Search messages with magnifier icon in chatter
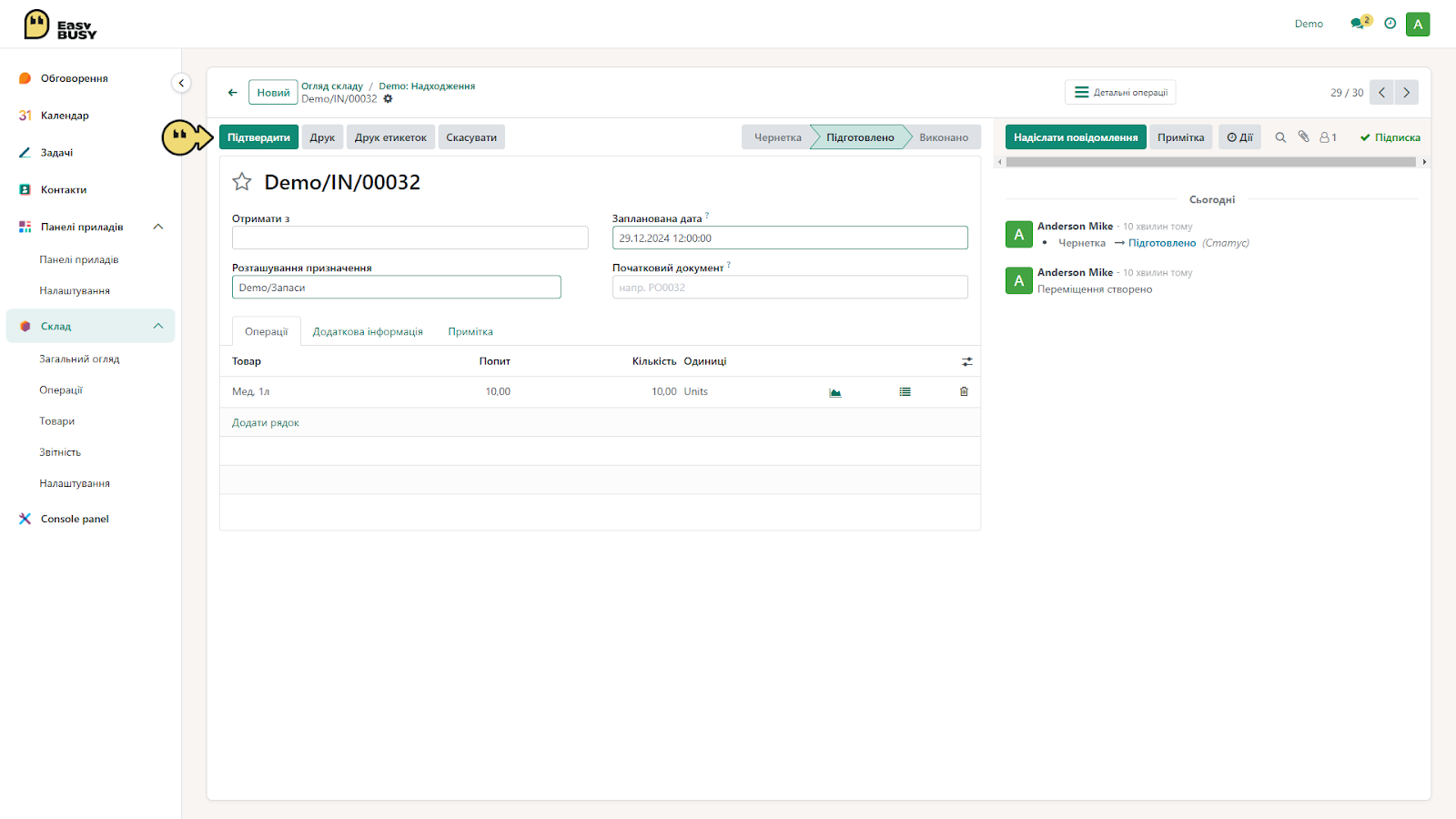Screen dimensions: 1456x819 click(1280, 137)
